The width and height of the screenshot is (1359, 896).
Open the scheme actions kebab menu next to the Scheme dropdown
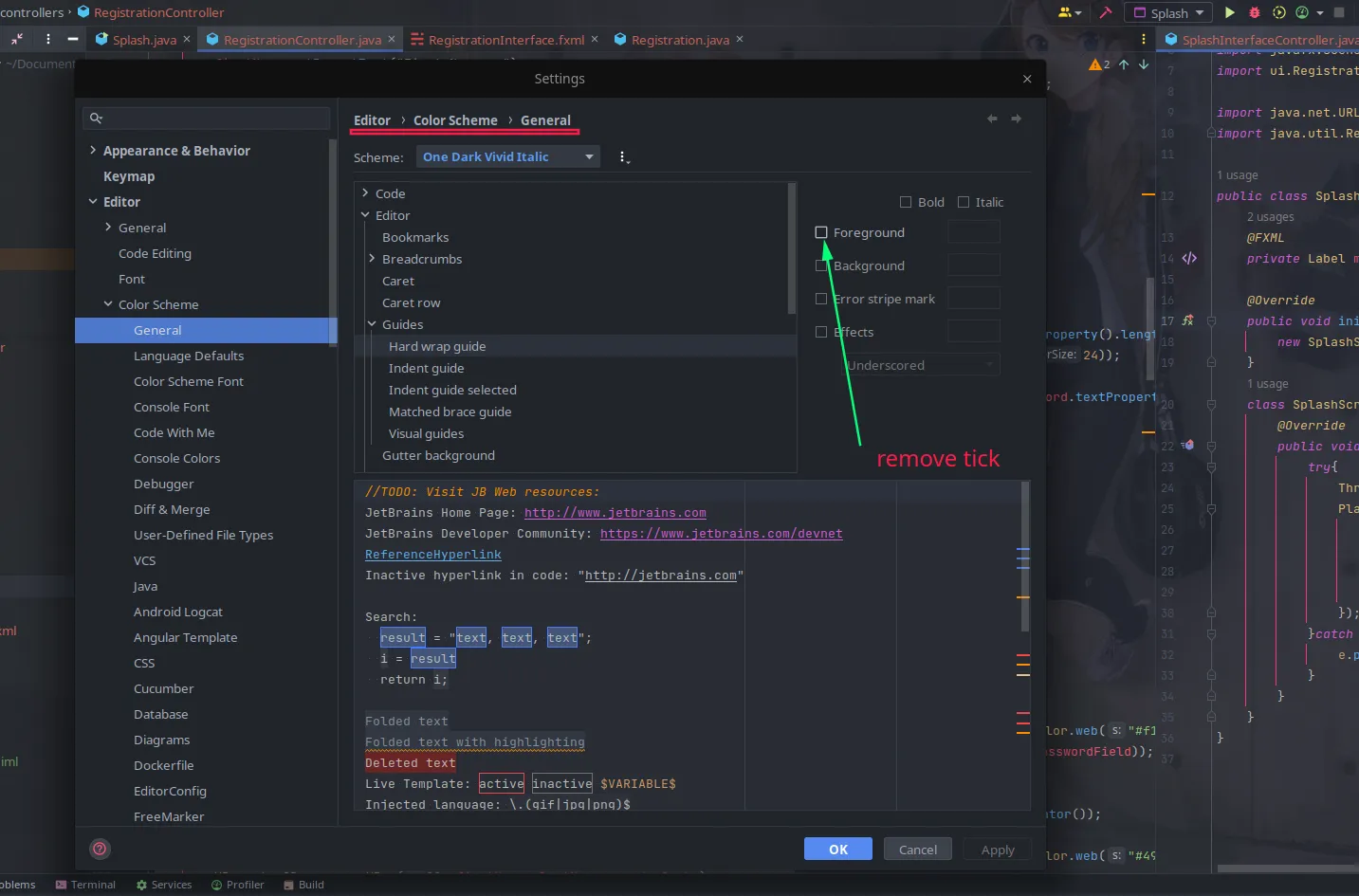(x=623, y=157)
